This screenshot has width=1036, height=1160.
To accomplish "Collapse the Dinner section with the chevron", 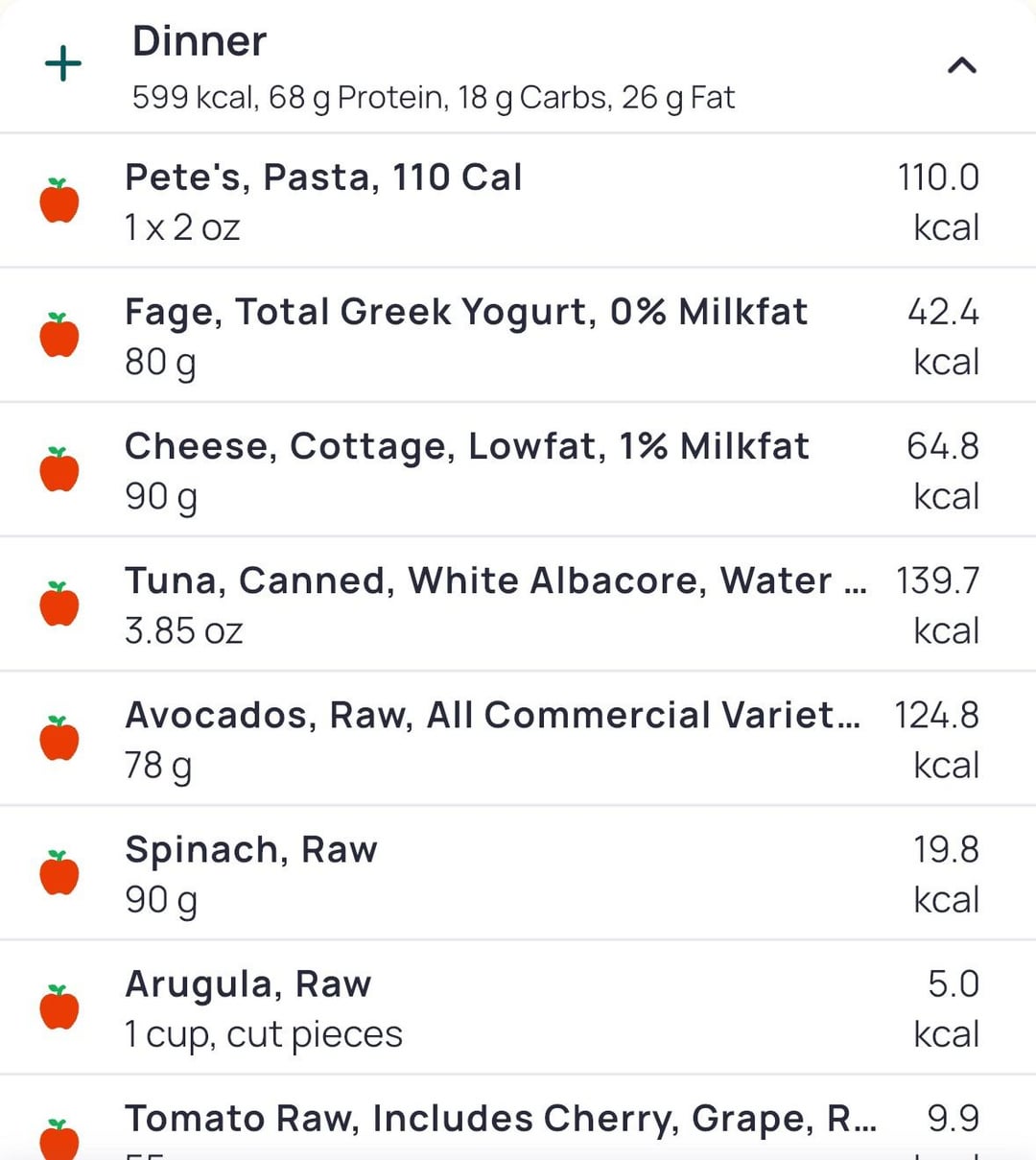I will [961, 65].
